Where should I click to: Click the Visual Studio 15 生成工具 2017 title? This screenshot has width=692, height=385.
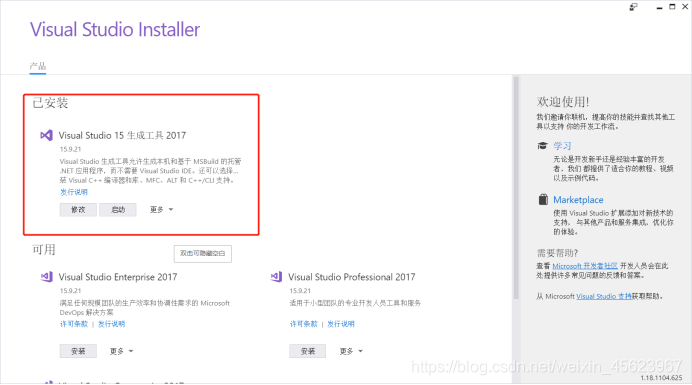point(122,136)
